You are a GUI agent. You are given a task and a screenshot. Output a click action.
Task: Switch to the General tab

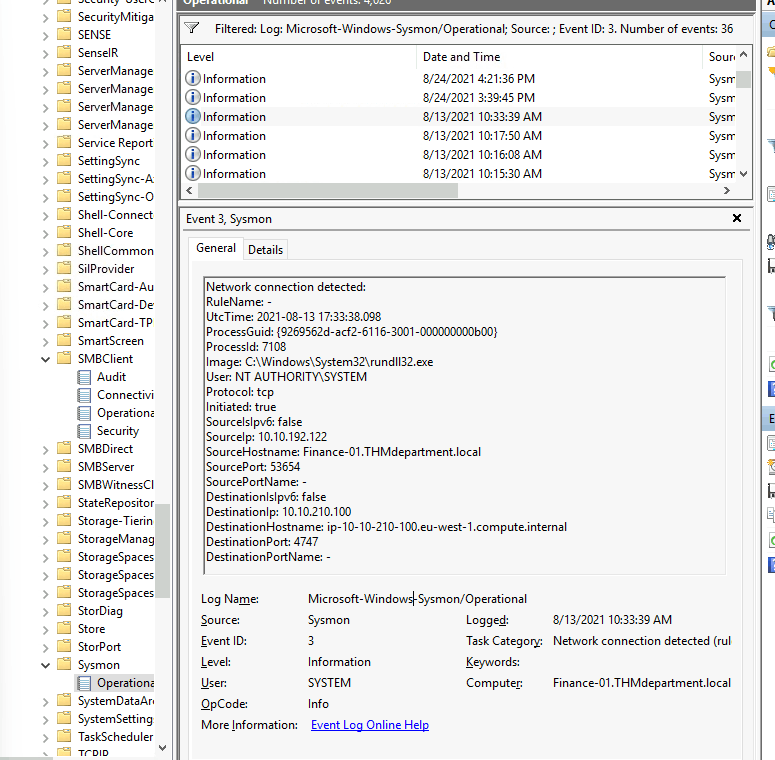pyautogui.click(x=215, y=248)
